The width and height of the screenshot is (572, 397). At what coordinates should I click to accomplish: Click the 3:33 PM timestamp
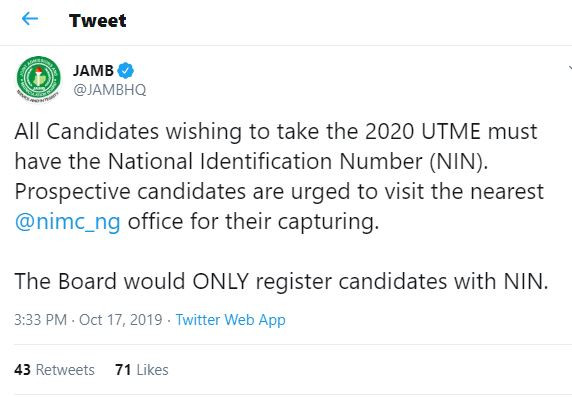click(x=40, y=320)
